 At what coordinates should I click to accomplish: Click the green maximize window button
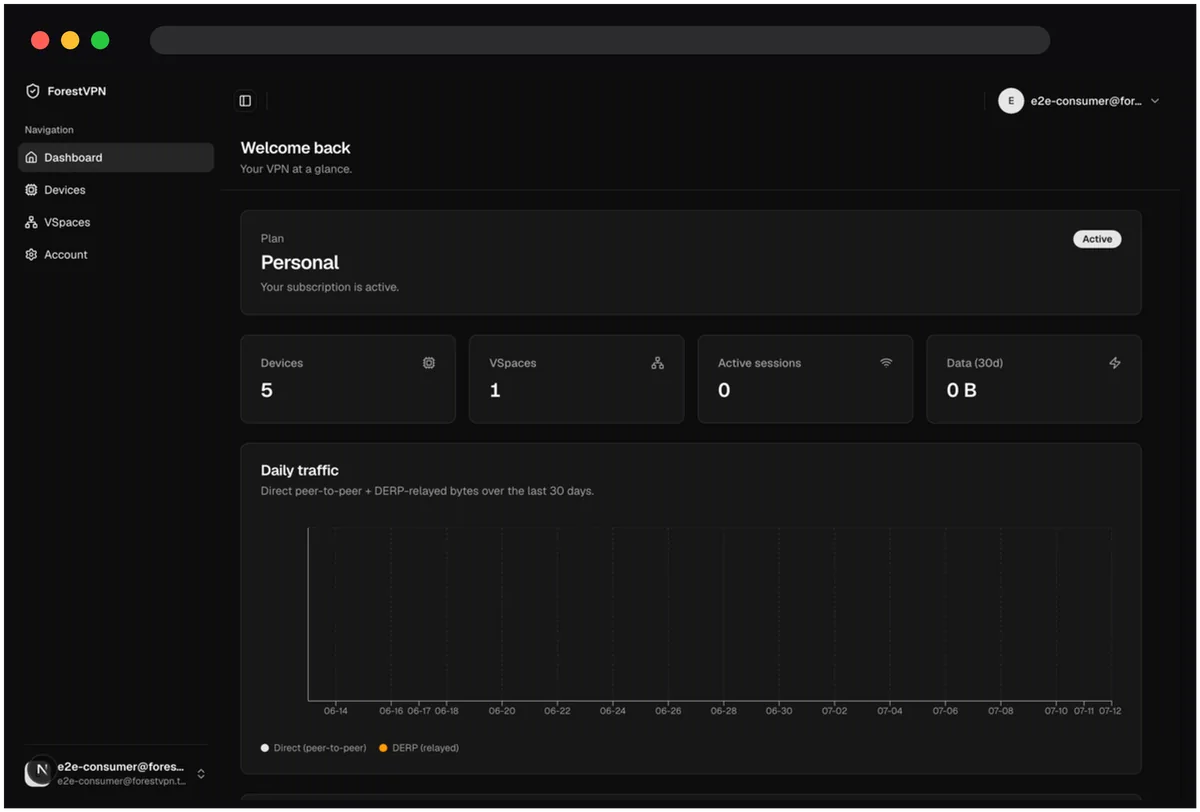[100, 40]
